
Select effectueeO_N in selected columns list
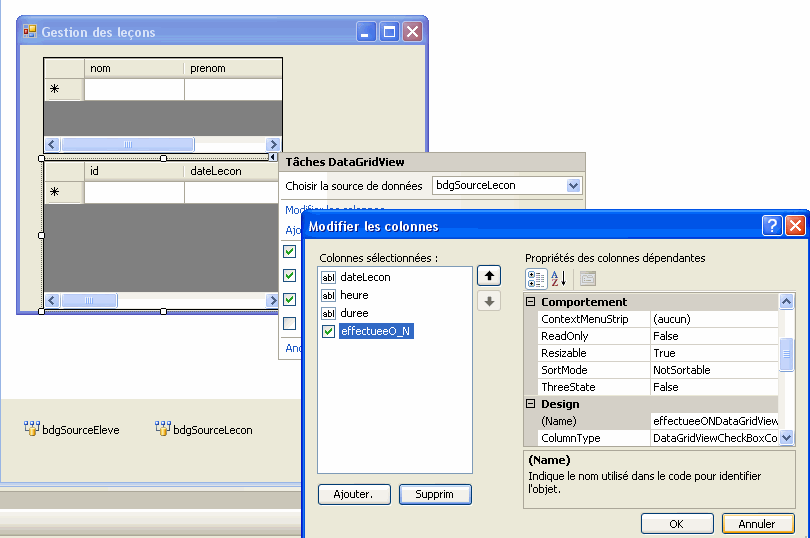376,331
